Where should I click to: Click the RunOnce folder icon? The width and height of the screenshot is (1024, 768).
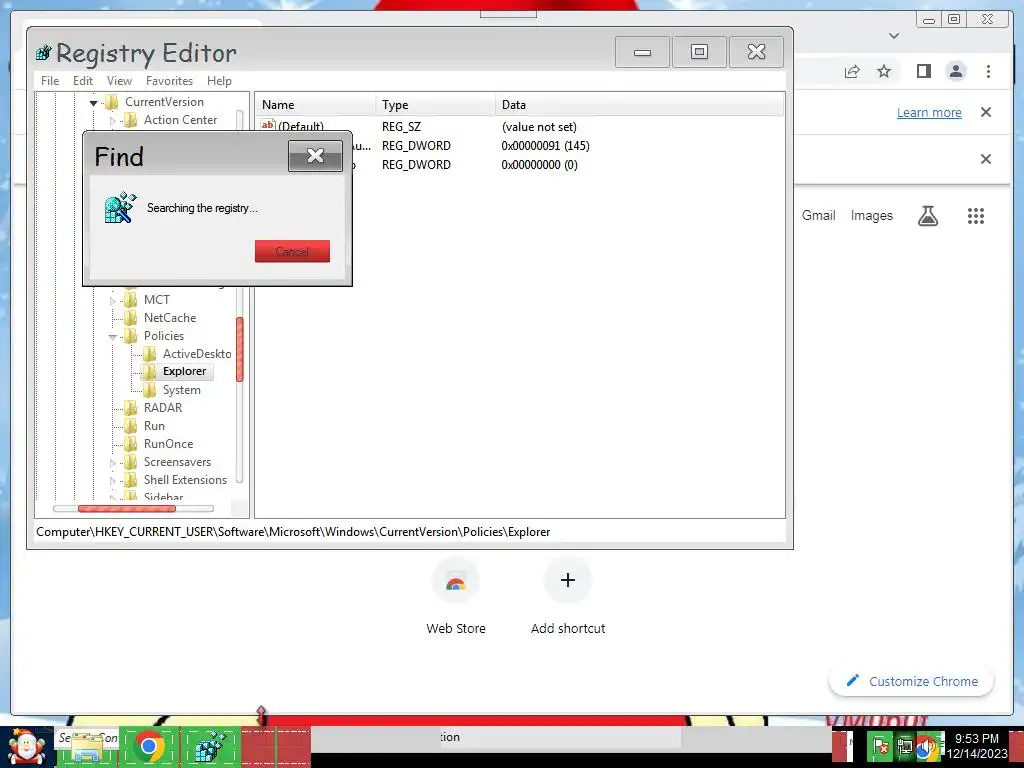[131, 444]
